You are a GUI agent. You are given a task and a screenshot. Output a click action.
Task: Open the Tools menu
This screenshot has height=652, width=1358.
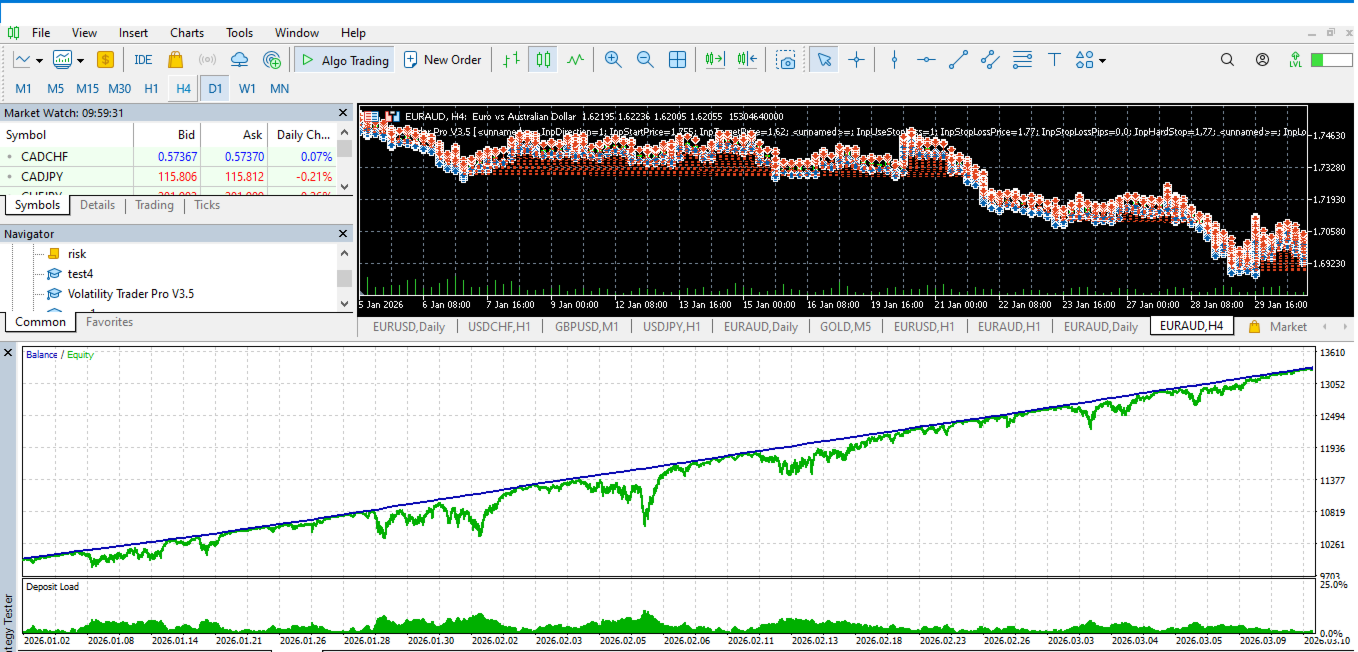[x=240, y=33]
